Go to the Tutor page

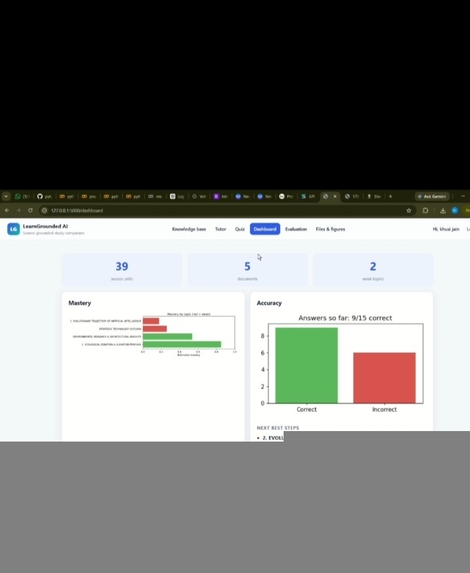tap(220, 229)
